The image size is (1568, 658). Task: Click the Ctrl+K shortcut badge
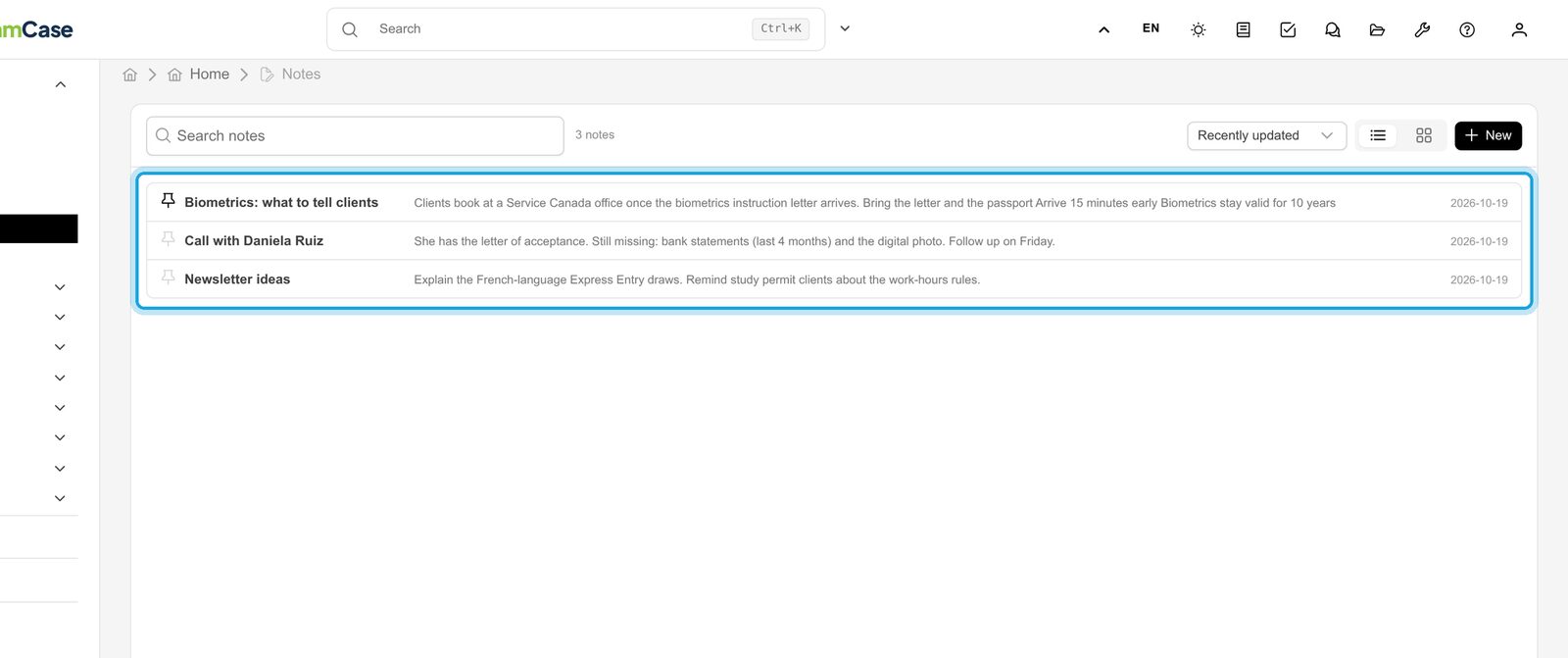point(781,28)
